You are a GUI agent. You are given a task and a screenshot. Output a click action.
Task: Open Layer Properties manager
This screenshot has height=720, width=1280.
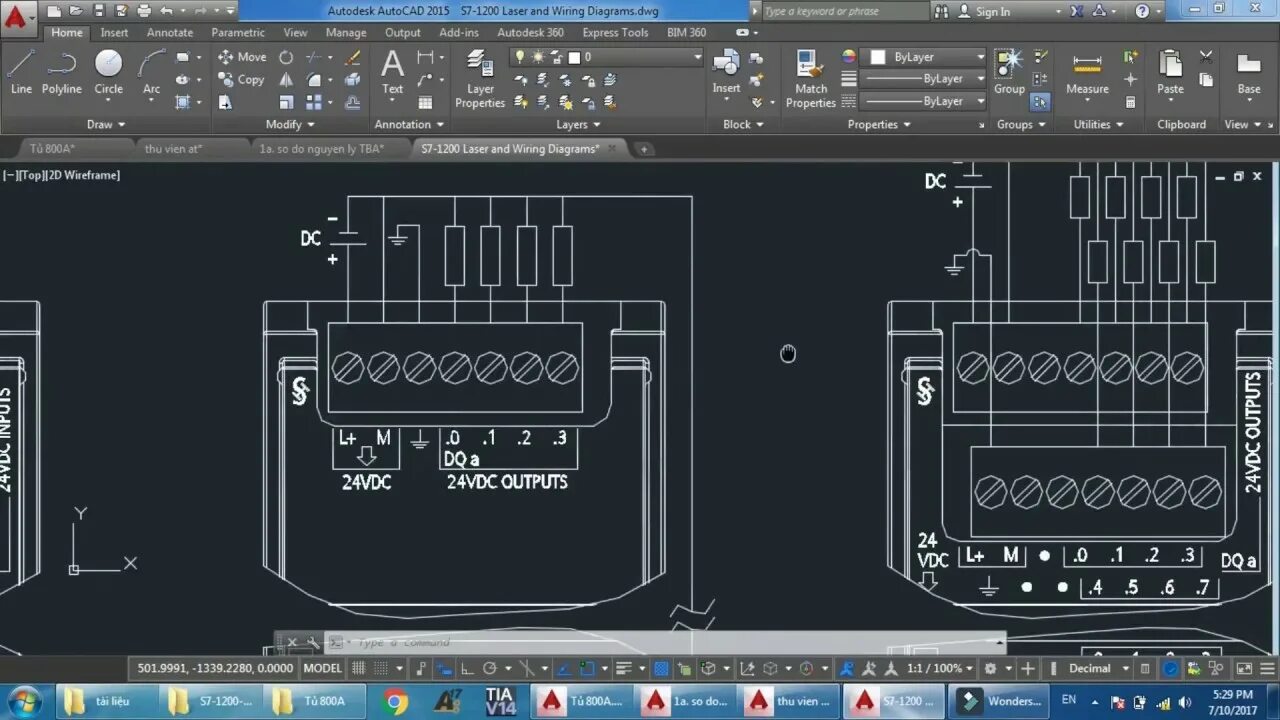[x=480, y=80]
